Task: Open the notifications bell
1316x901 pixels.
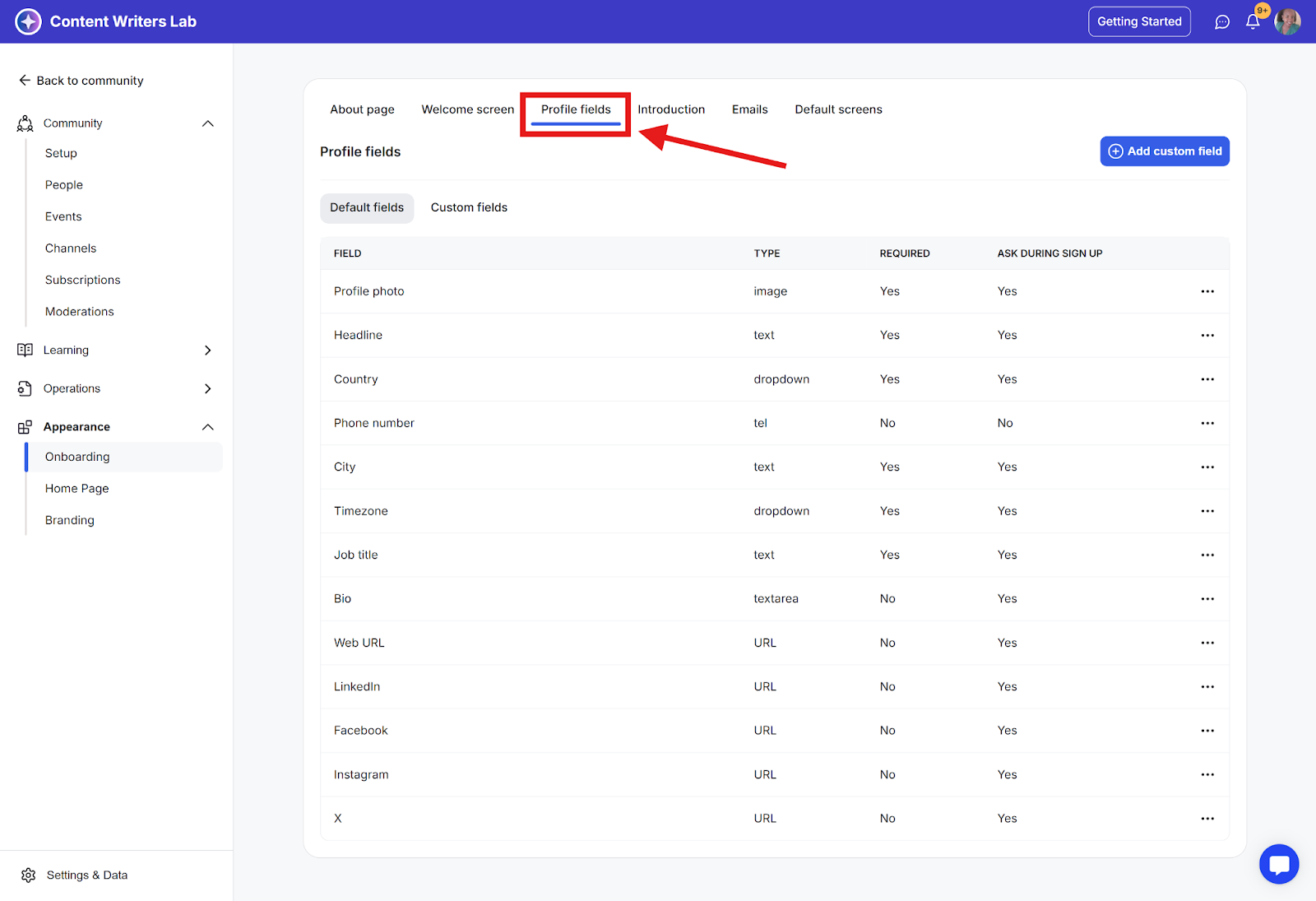Action: pos(1253,22)
